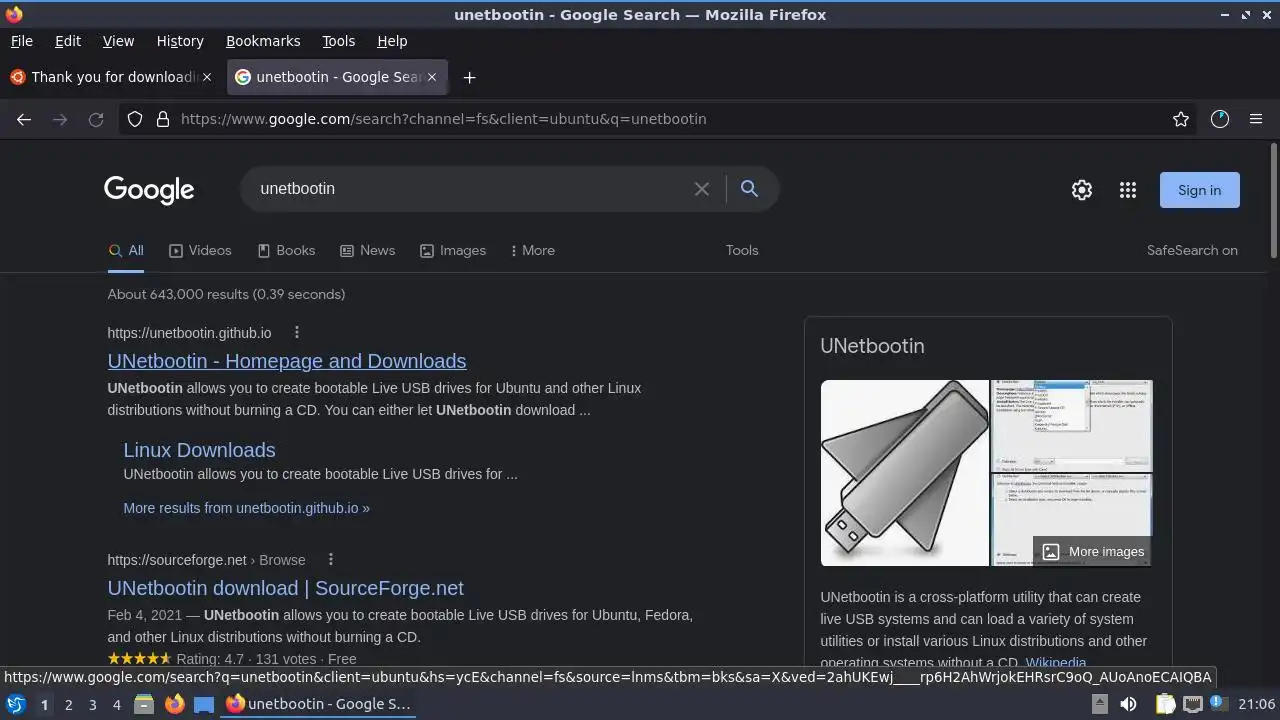Screen dimensions: 1280x720
Task: Clear the search box with X
Action: 702,189
